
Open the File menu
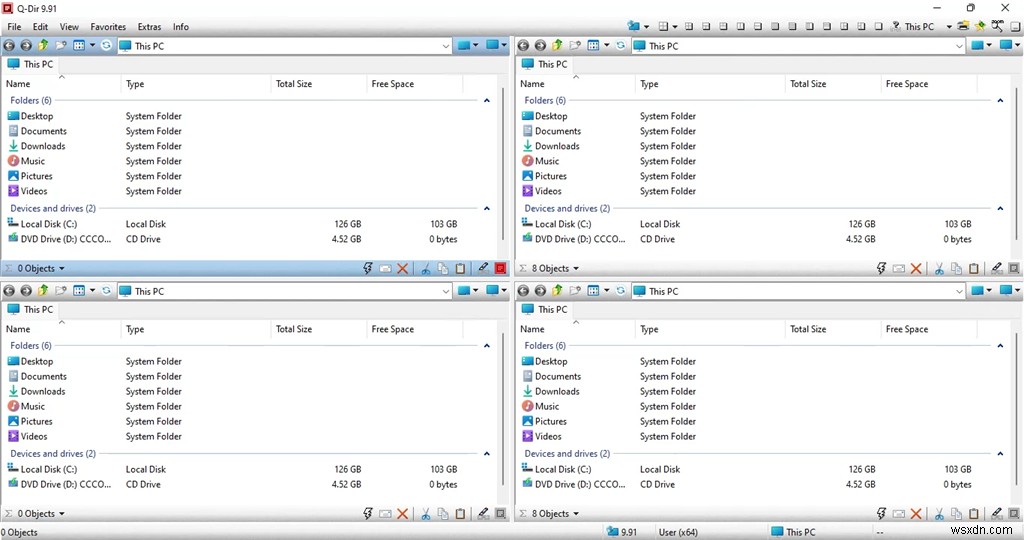coord(14,27)
